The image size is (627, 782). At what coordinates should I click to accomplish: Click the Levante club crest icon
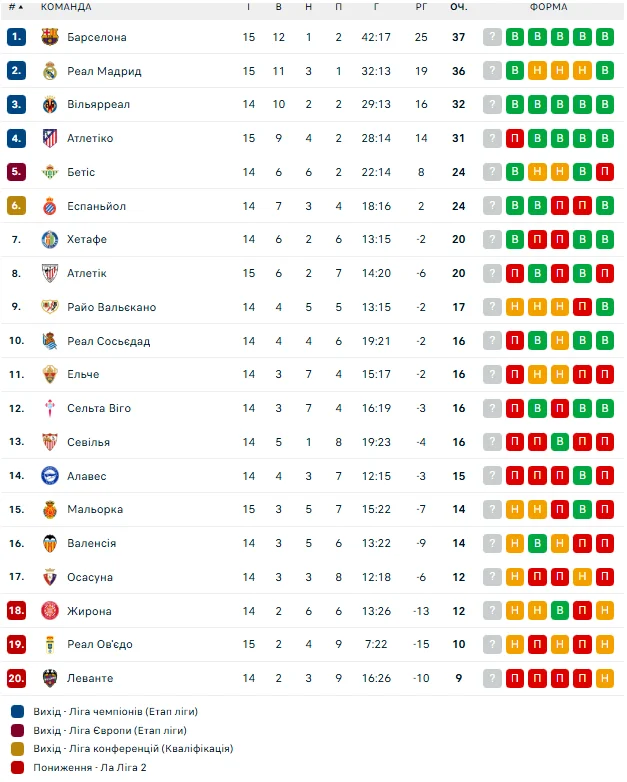(50, 678)
